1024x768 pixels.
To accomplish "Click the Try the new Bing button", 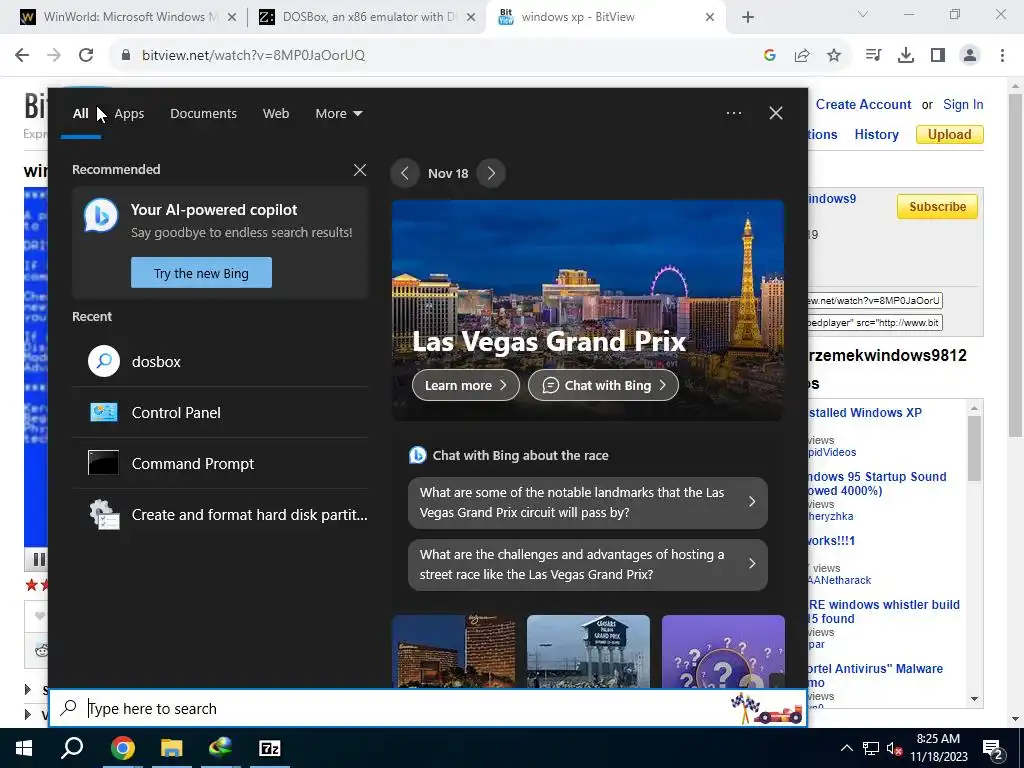I will pyautogui.click(x=201, y=273).
